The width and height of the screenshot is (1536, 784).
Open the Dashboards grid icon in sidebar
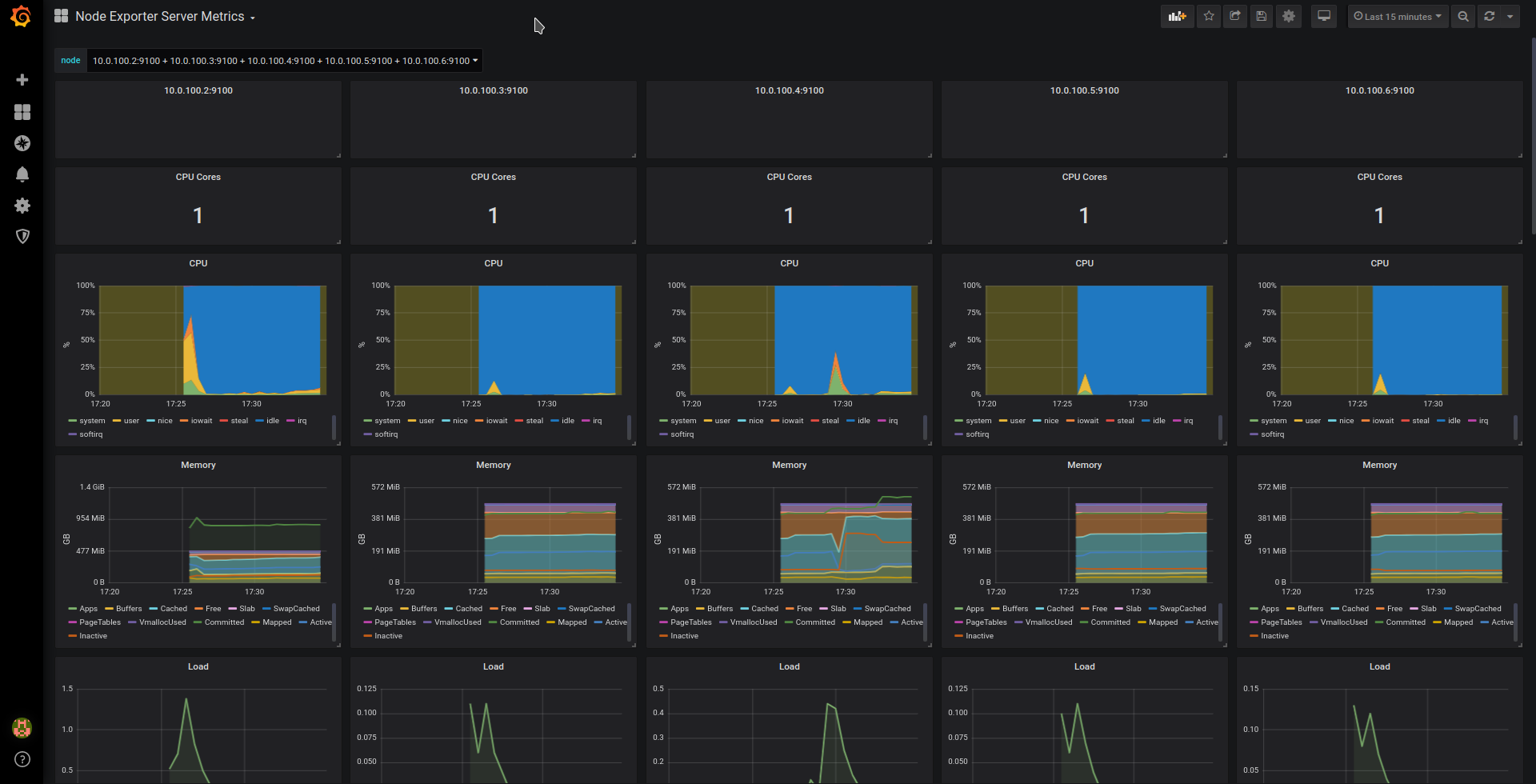(22, 112)
